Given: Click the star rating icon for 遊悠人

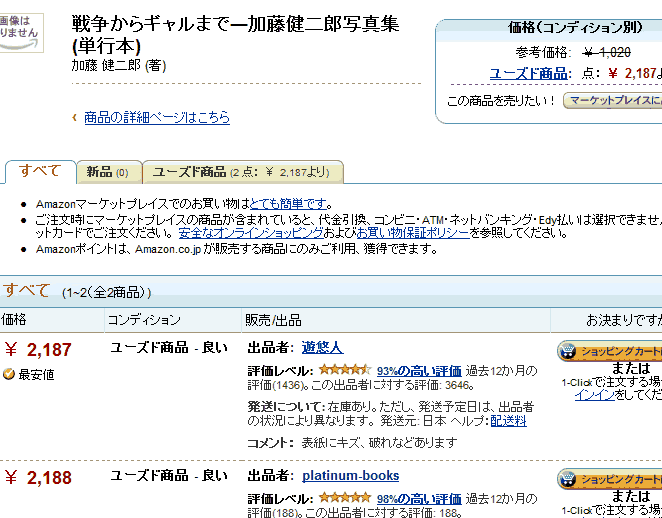Looking at the screenshot, I should pos(345,370).
